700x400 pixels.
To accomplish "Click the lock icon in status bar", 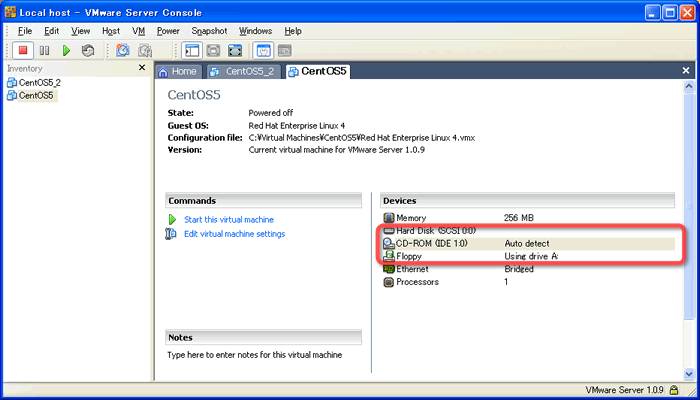I will (x=674, y=389).
